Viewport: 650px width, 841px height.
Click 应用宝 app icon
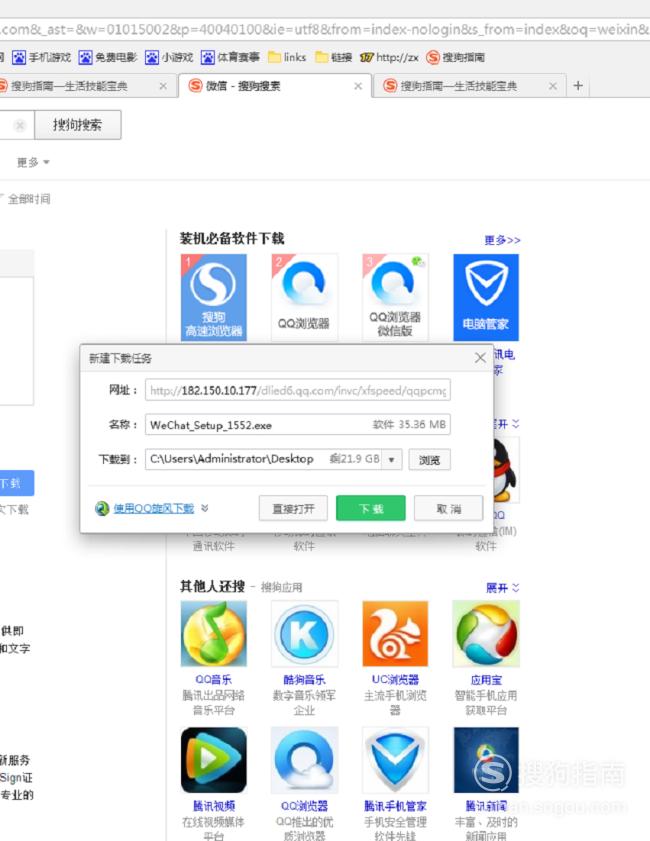point(486,633)
